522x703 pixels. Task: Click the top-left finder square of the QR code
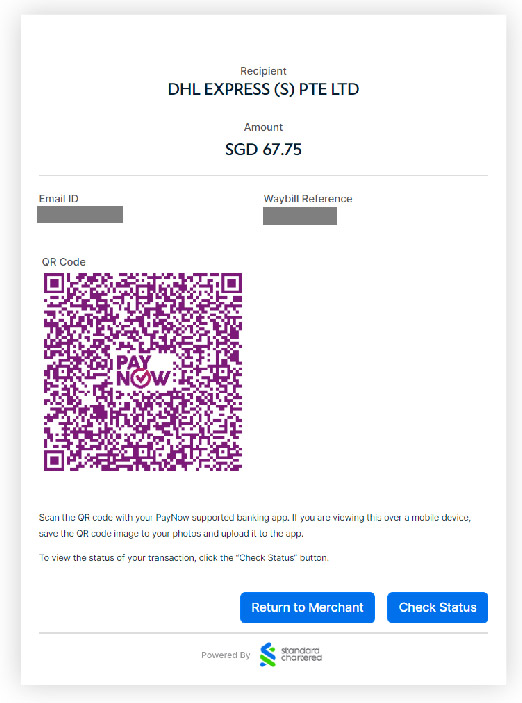pyautogui.click(x=54, y=283)
